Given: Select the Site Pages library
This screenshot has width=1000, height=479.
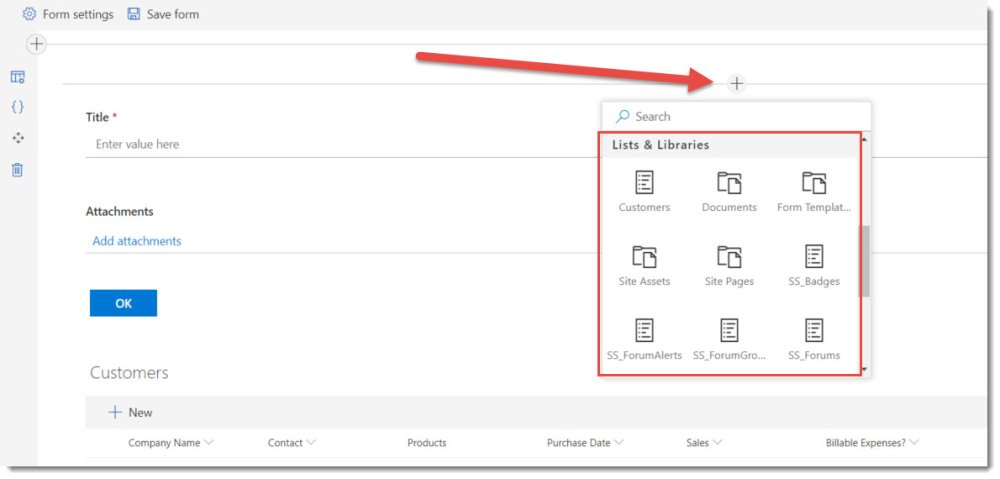Looking at the screenshot, I should 729,258.
